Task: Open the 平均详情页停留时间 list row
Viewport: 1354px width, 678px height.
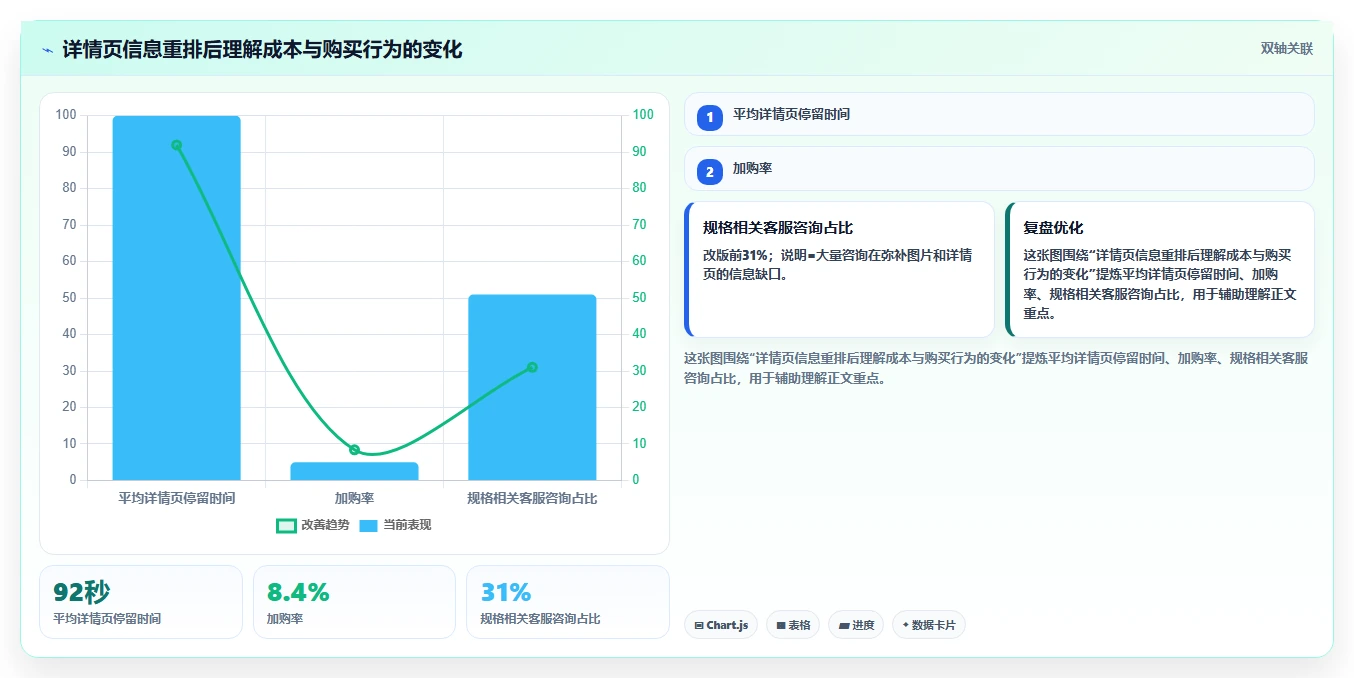Action: 999,114
